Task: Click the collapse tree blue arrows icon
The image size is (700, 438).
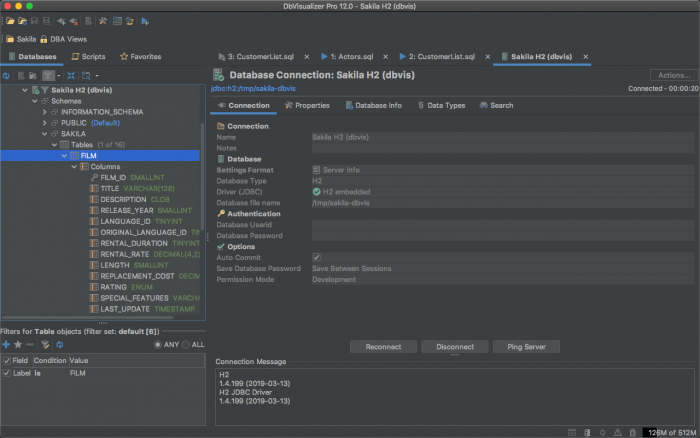Action: point(71,75)
